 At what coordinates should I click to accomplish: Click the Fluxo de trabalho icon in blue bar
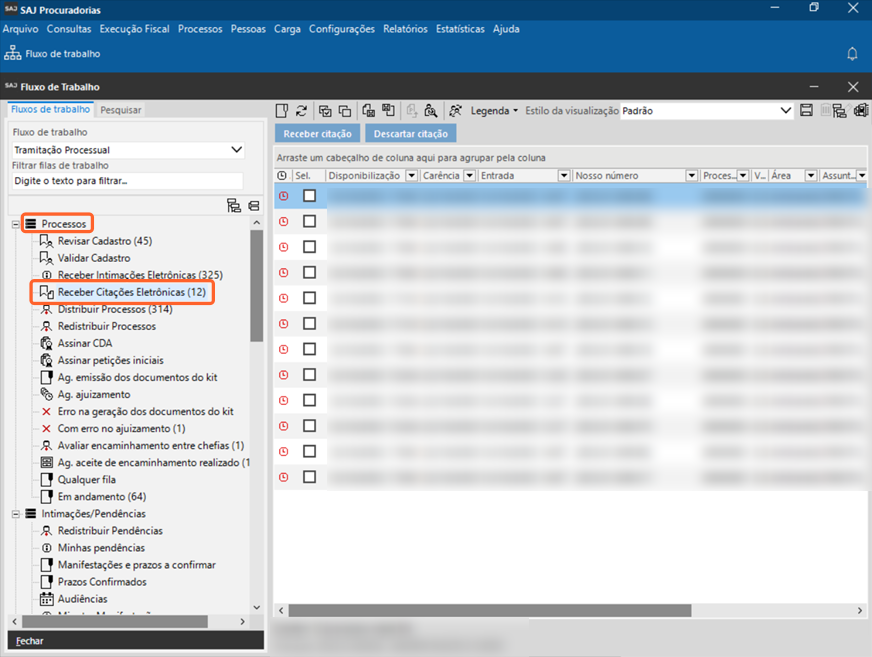[x=13, y=54]
